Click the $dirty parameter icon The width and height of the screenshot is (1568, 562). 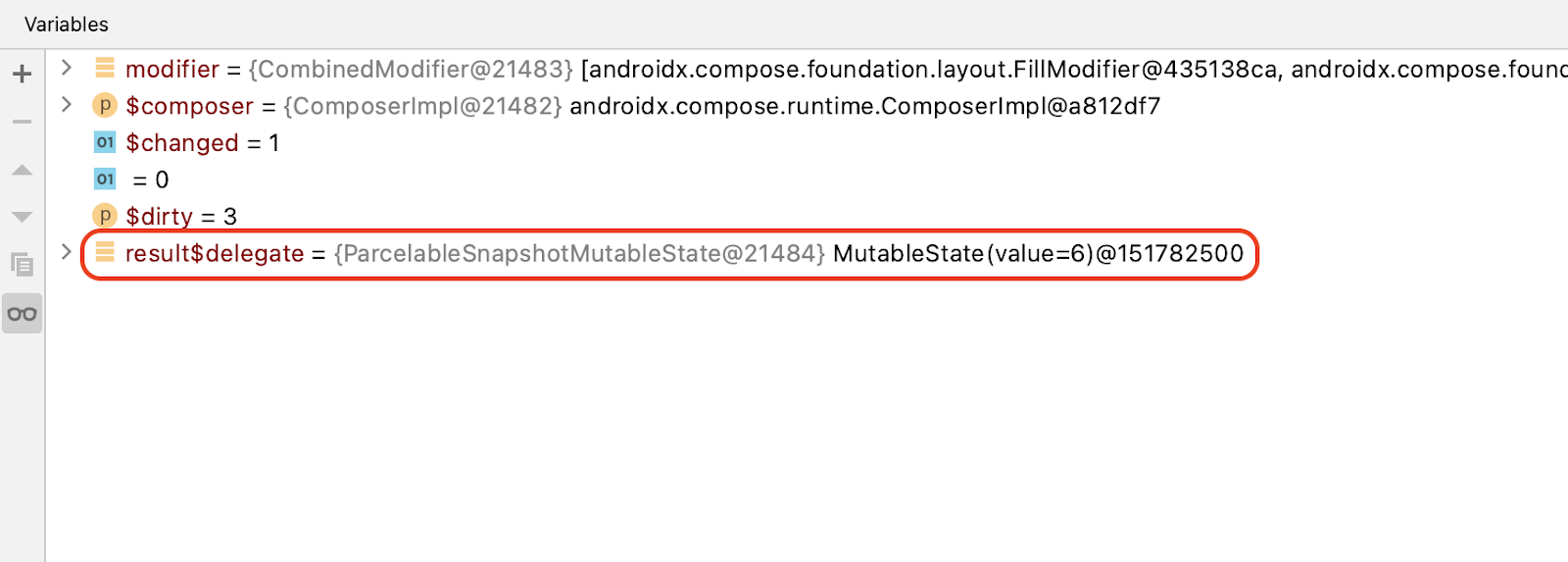[x=105, y=215]
